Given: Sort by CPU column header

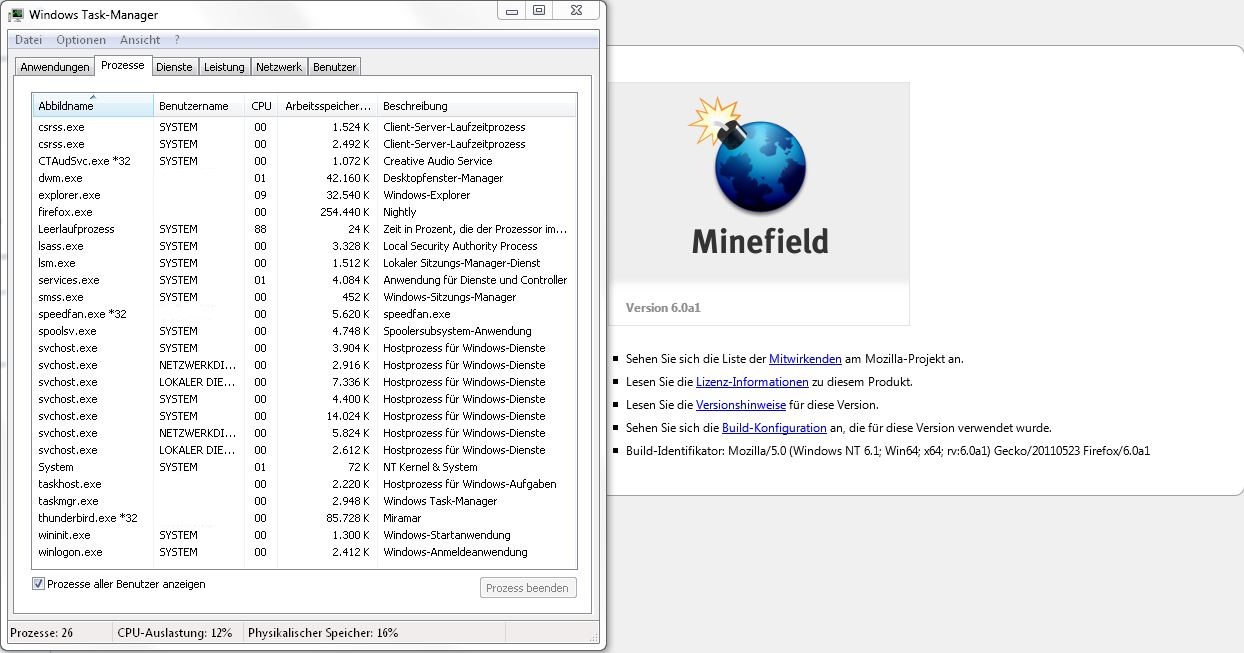Looking at the screenshot, I should pyautogui.click(x=261, y=106).
